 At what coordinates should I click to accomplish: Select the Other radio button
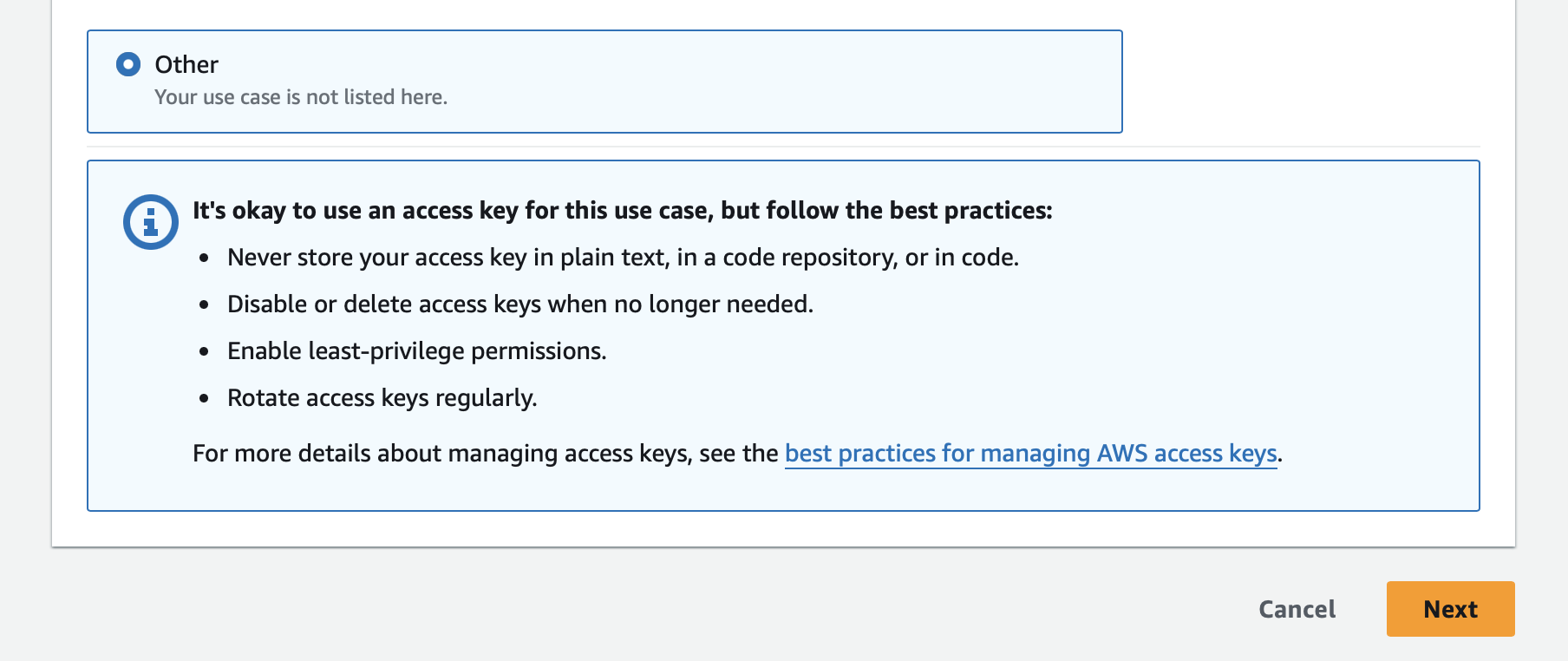pyautogui.click(x=128, y=64)
